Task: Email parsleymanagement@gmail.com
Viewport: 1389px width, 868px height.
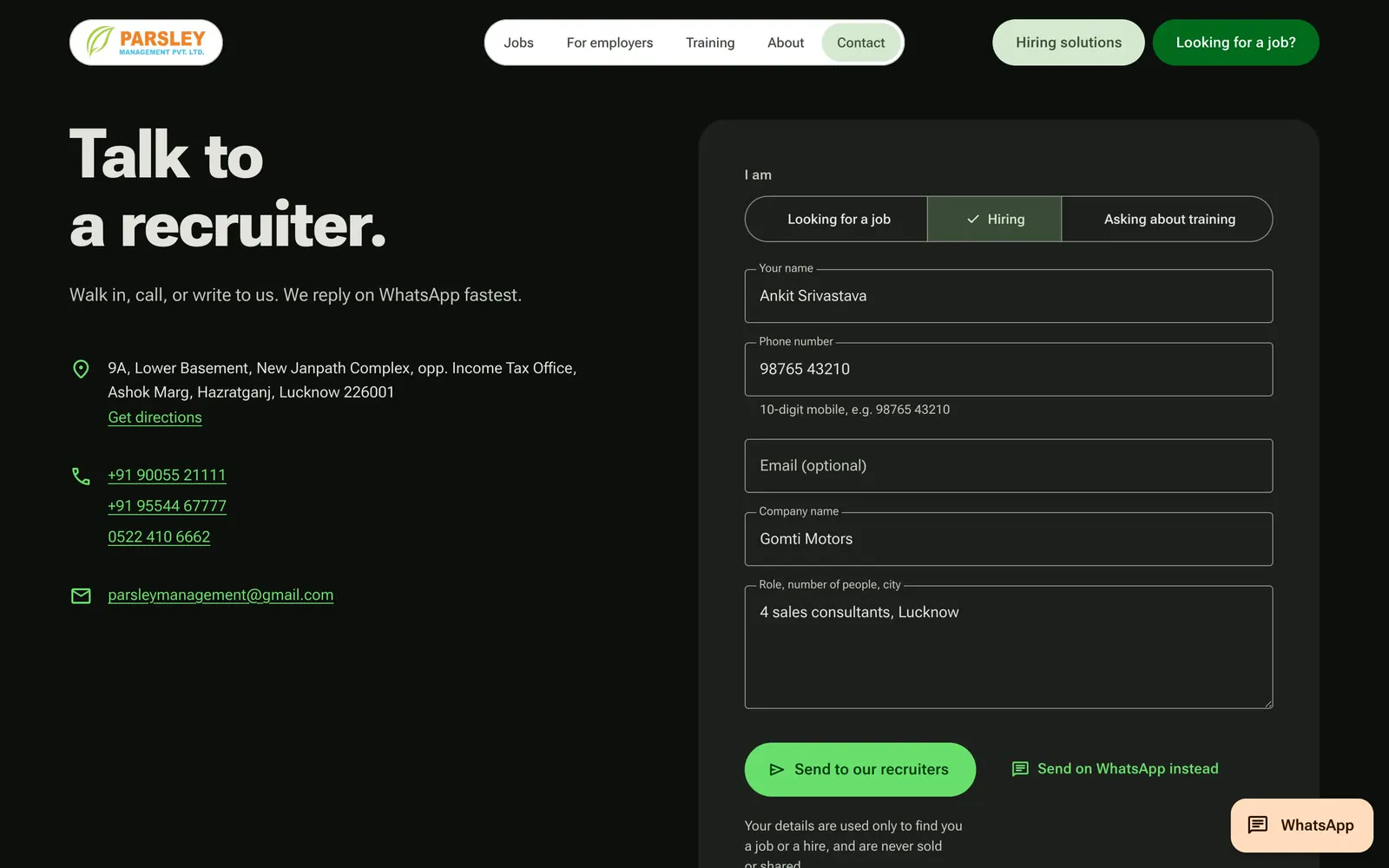Action: point(221,595)
